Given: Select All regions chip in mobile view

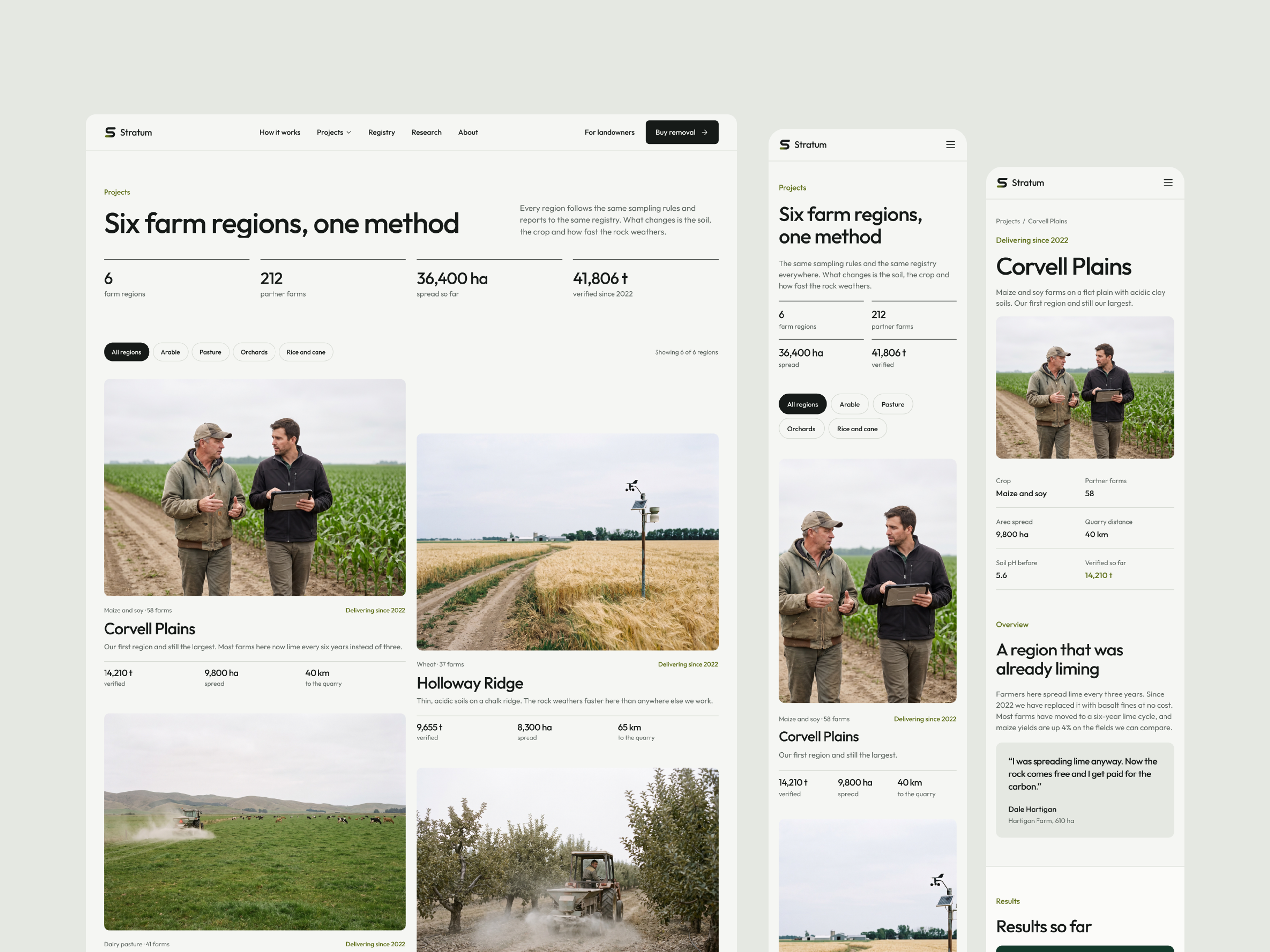Looking at the screenshot, I should point(802,405).
